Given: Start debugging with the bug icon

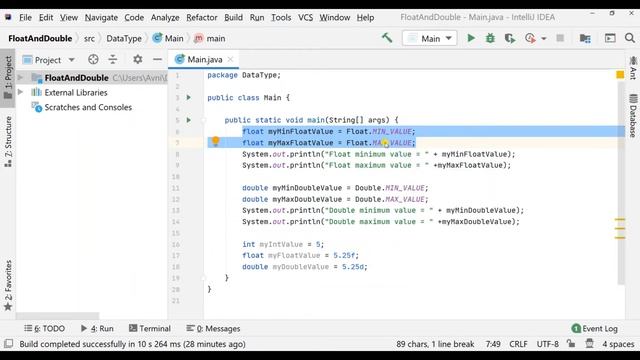Looking at the screenshot, I should [x=490, y=38].
